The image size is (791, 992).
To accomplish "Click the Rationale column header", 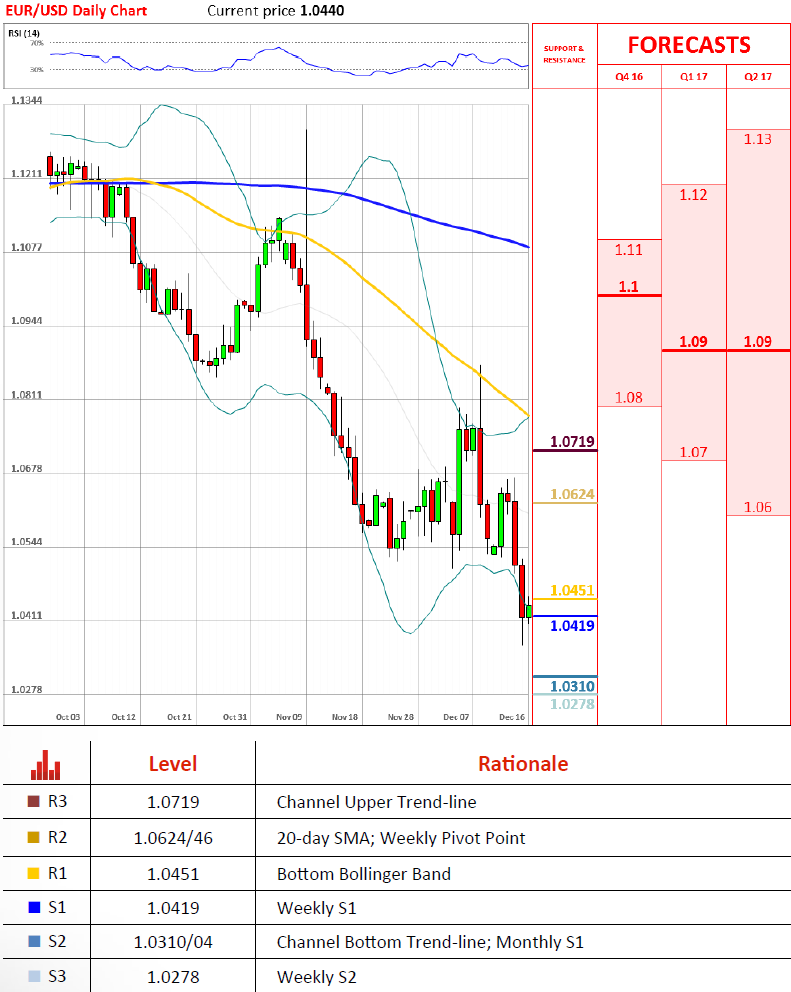I will point(523,764).
